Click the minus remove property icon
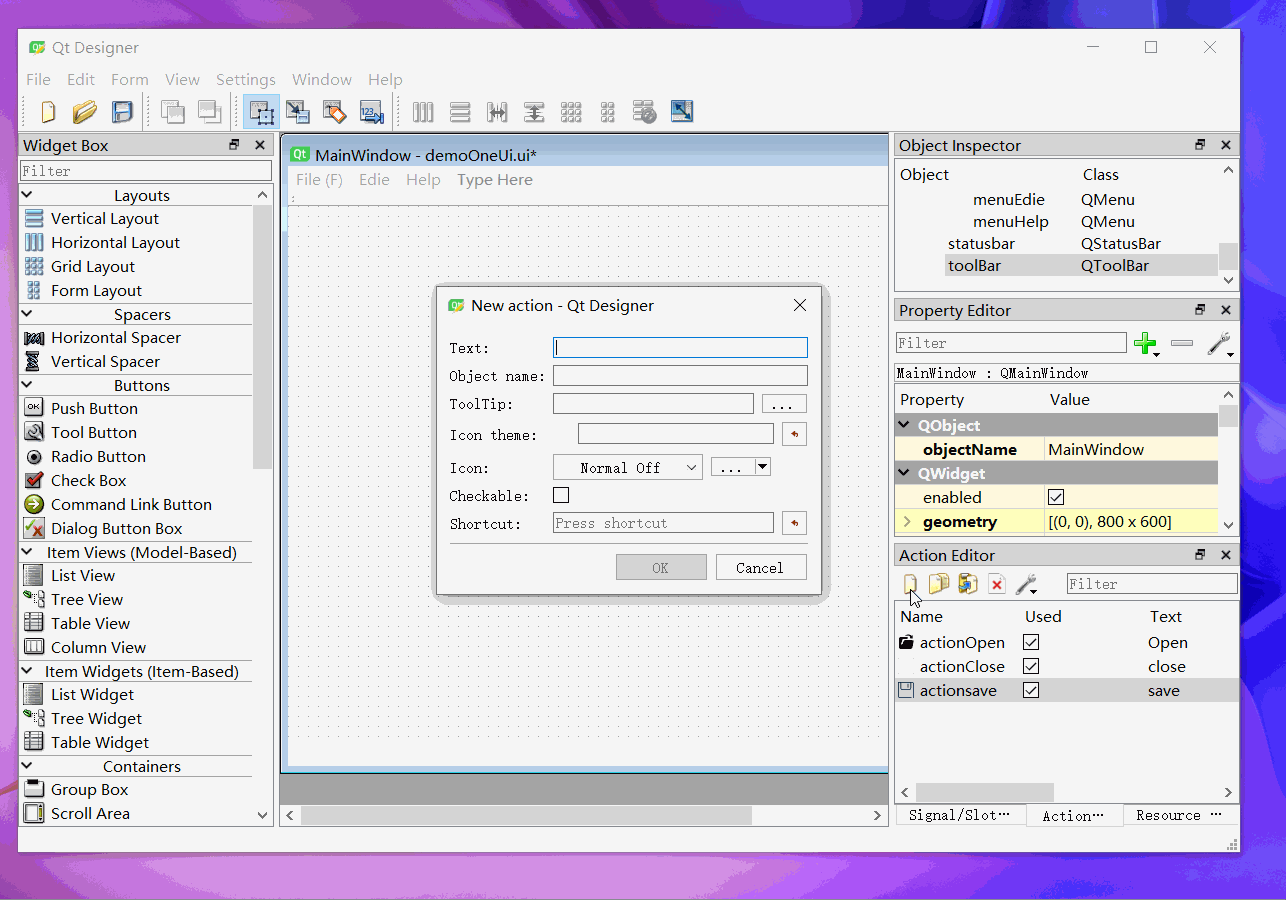The width and height of the screenshot is (1286, 900). (x=1182, y=343)
